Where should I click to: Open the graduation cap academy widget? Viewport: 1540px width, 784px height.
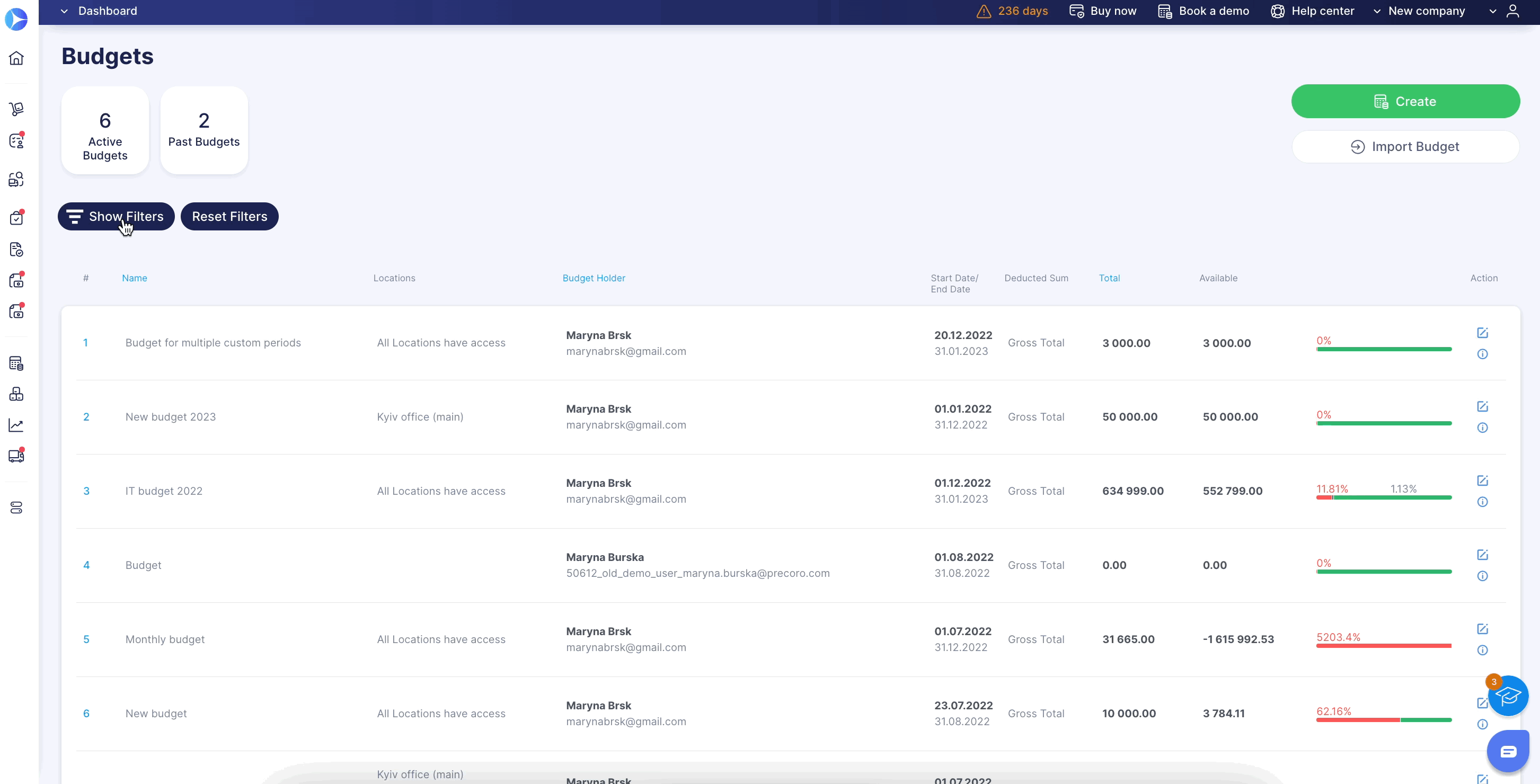click(x=1508, y=696)
